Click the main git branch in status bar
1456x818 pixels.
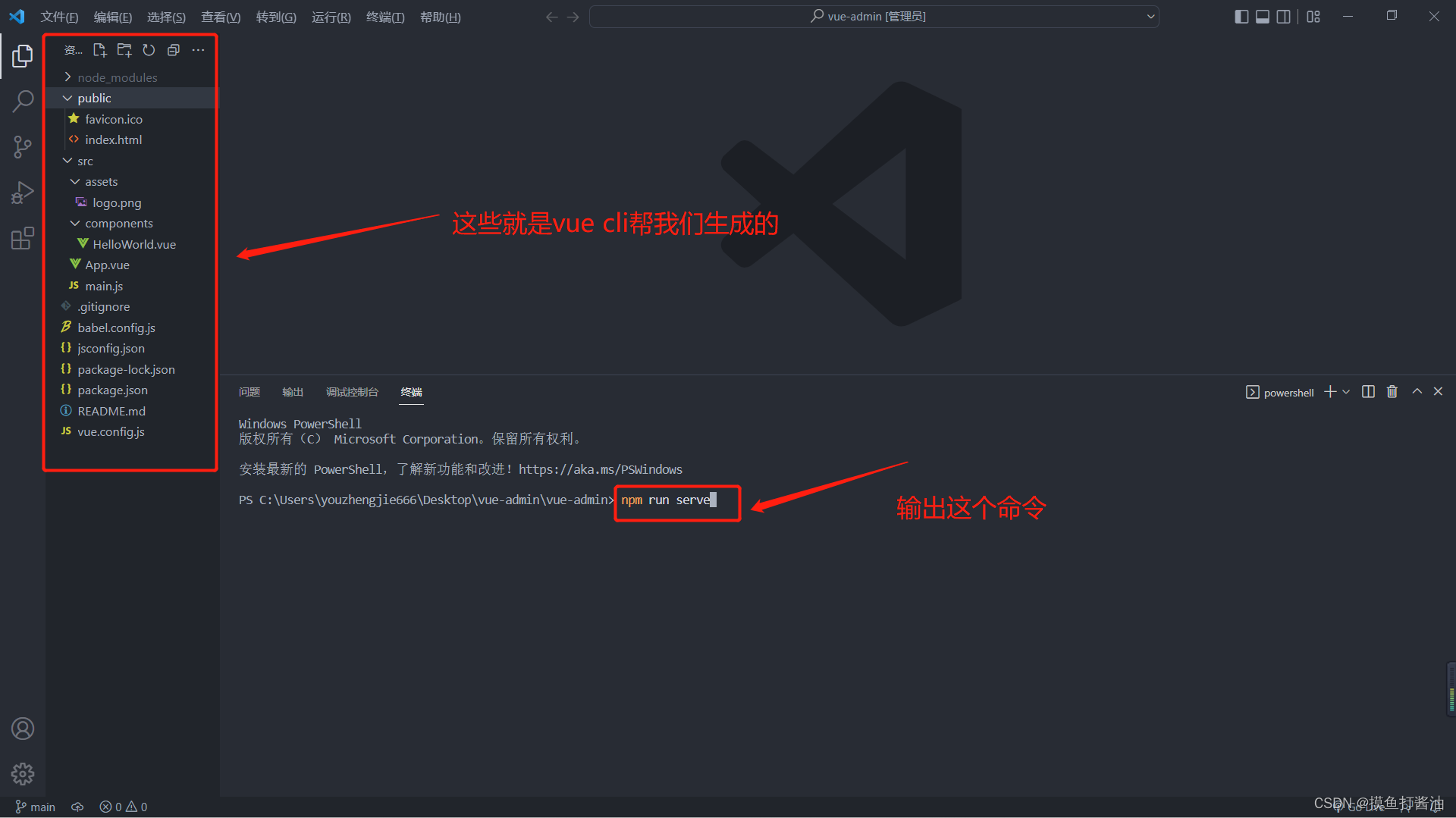click(x=35, y=807)
